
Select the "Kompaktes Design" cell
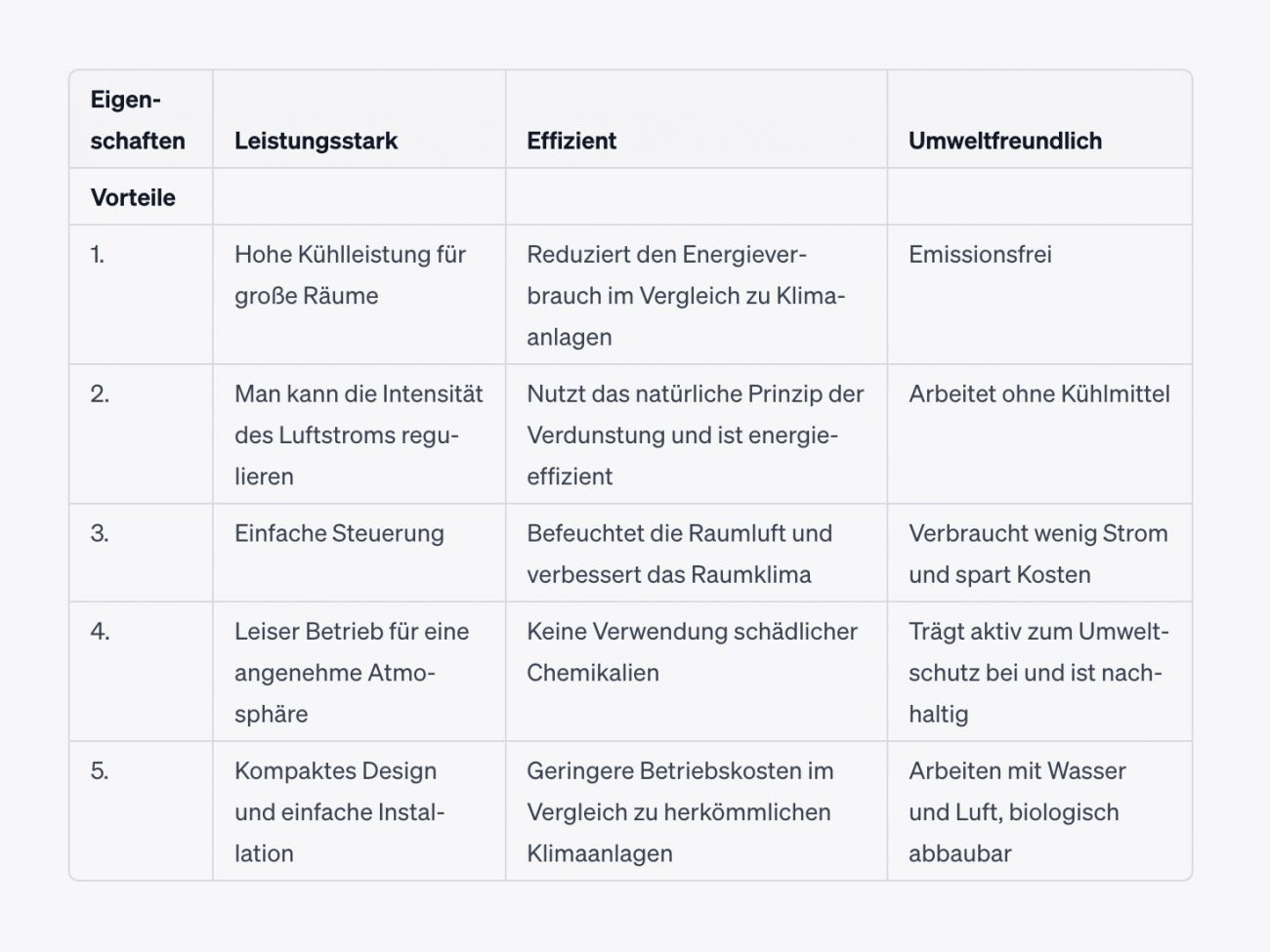click(339, 811)
